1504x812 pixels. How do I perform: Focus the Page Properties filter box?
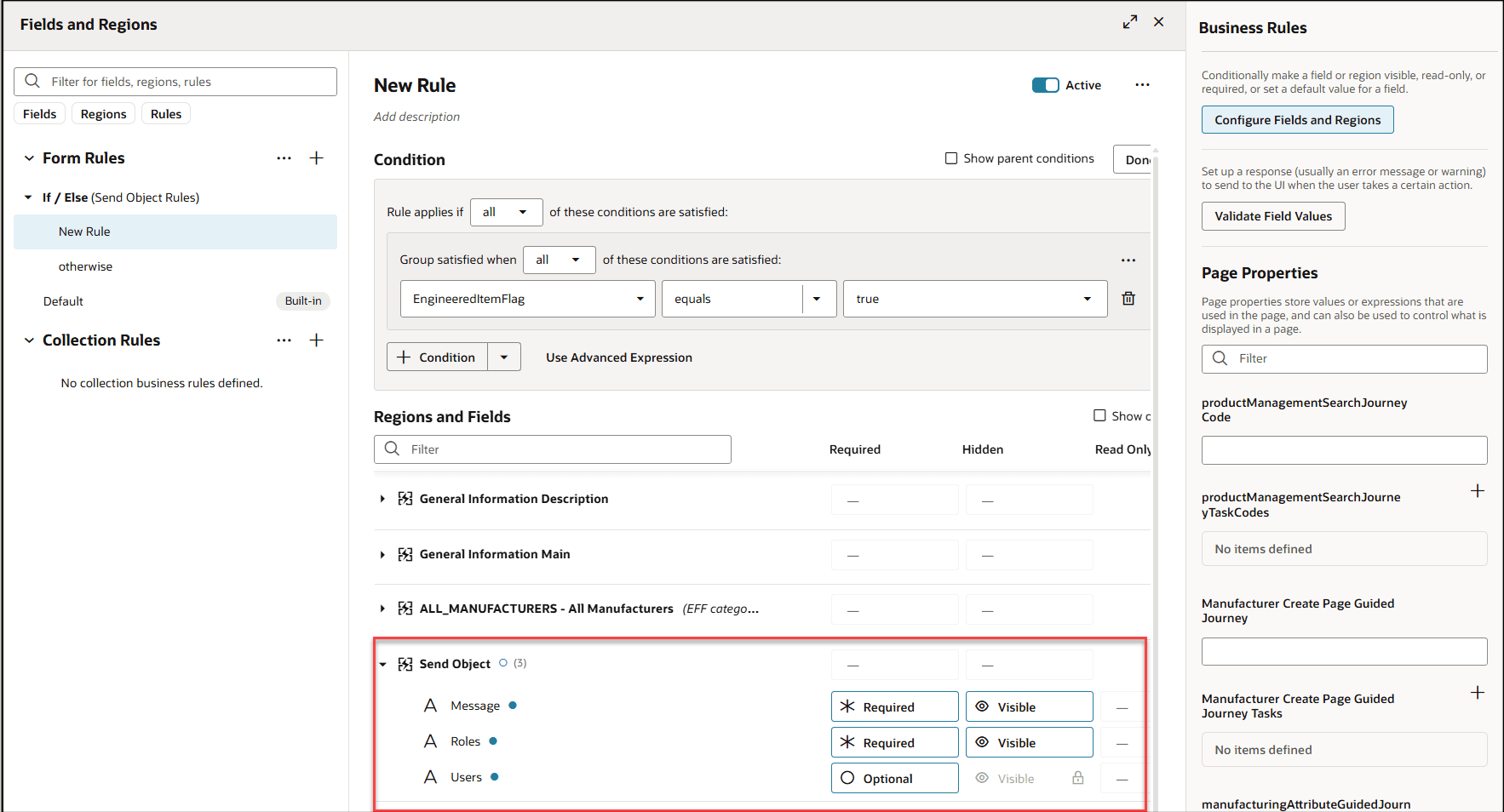coord(1345,358)
